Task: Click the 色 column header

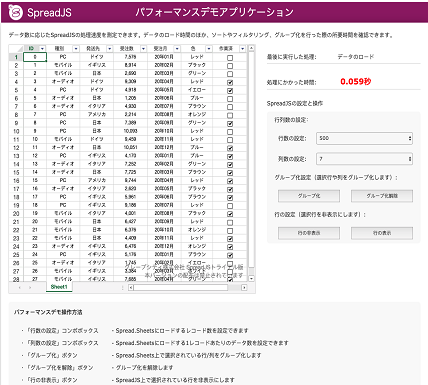Action: tap(193, 49)
